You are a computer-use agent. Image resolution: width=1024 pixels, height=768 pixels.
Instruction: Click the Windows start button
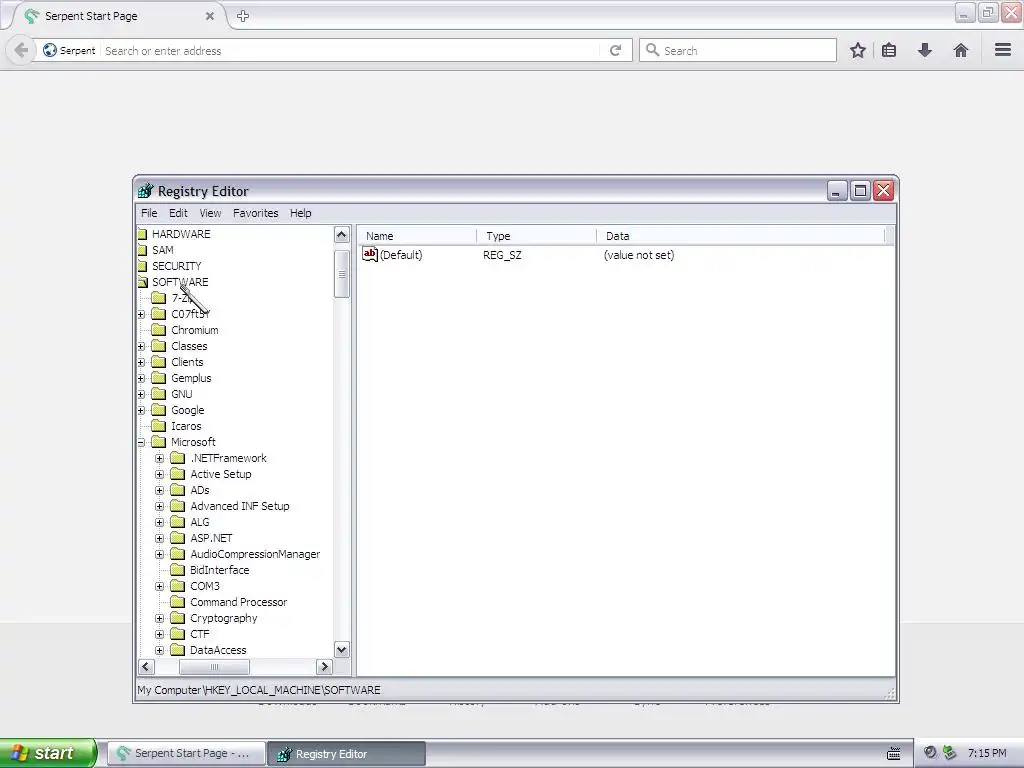[48, 753]
